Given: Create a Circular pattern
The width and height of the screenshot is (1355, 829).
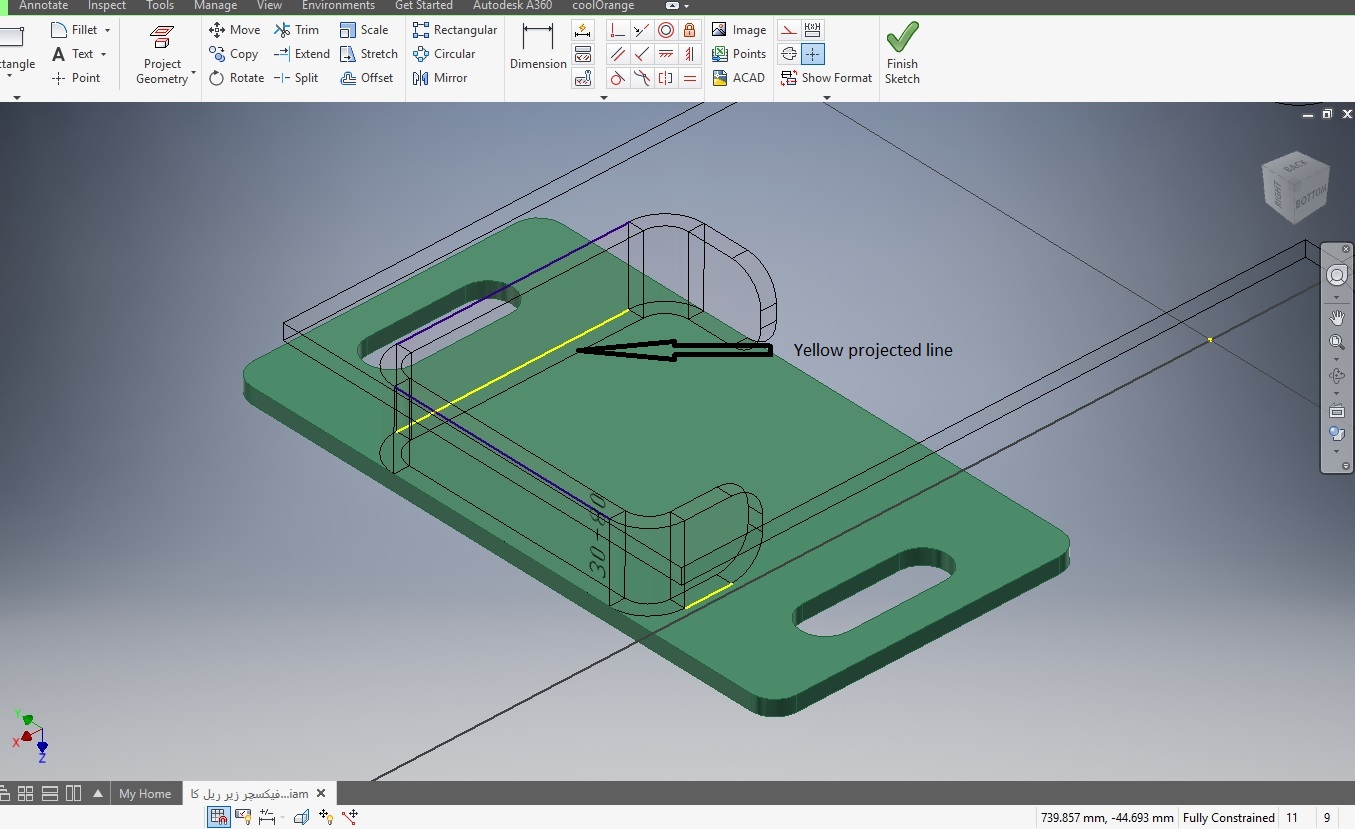Looking at the screenshot, I should pos(444,54).
